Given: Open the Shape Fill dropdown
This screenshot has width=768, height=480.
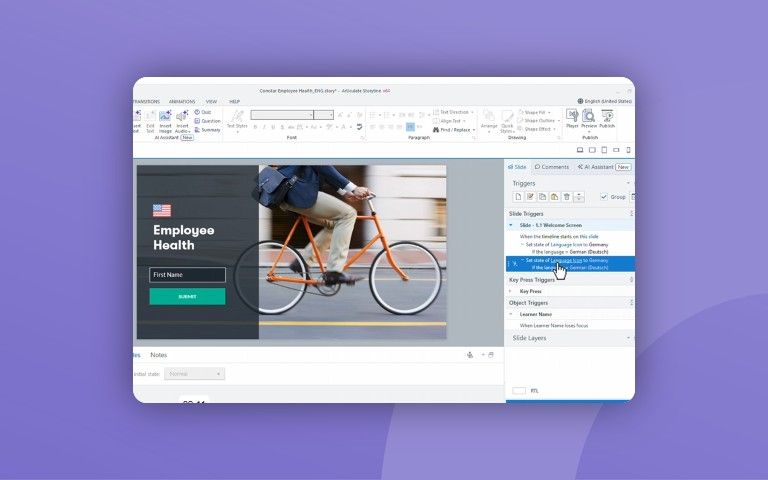Looking at the screenshot, I should coord(534,112).
